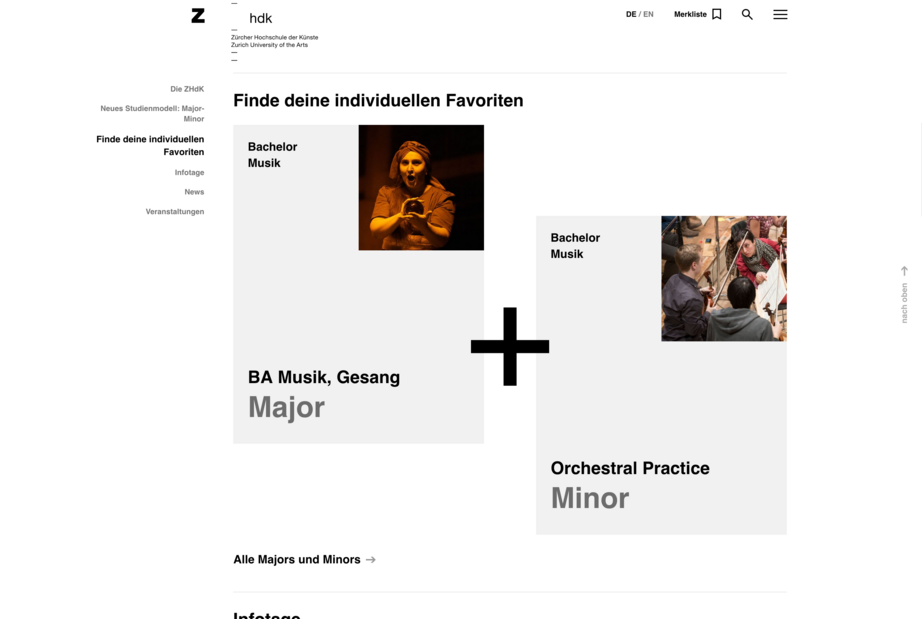Go to Die ZHdK sidebar section
Image resolution: width=922 pixels, height=619 pixels.
pyautogui.click(x=187, y=89)
